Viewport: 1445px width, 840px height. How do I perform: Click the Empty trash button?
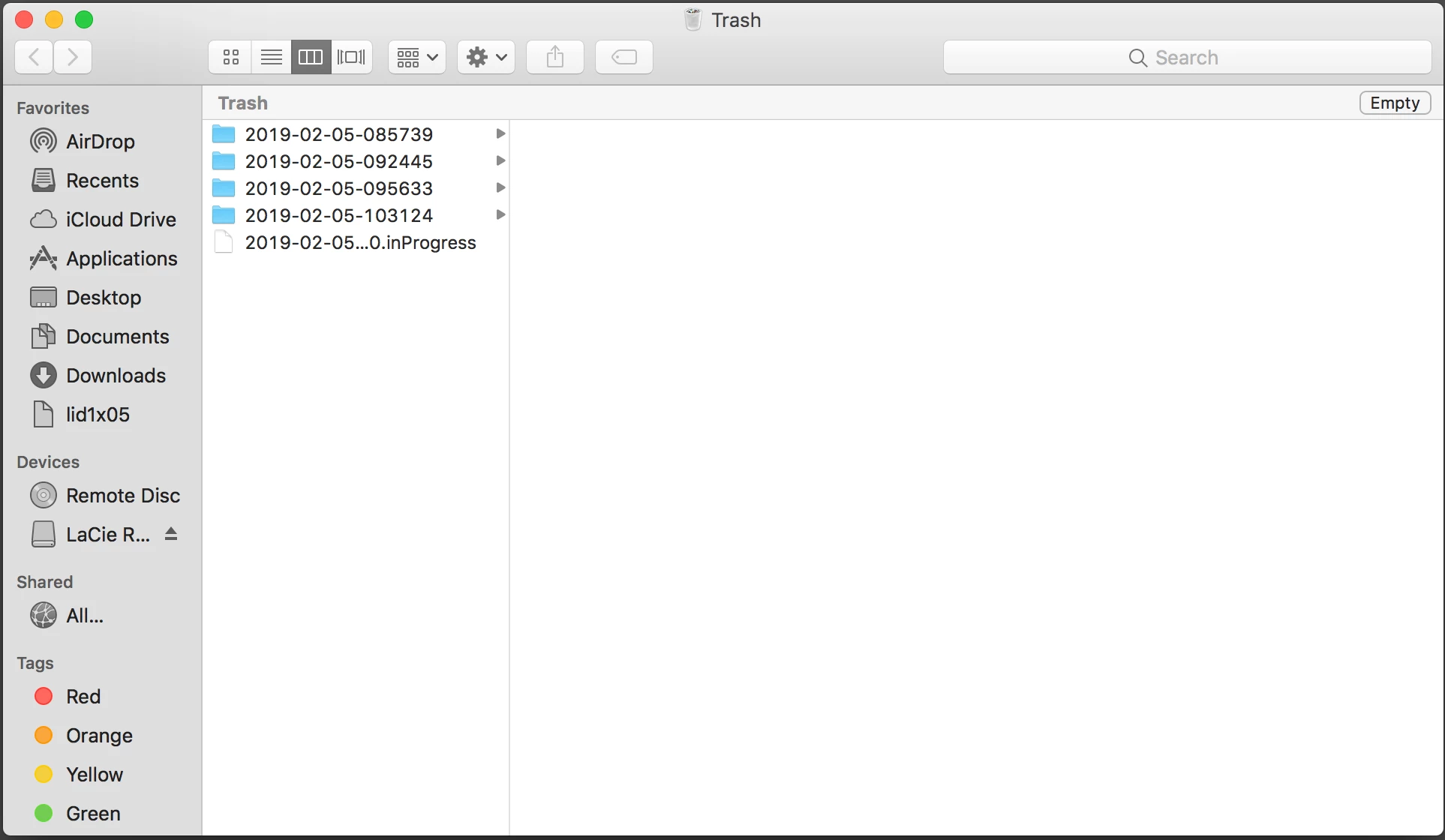pos(1394,103)
